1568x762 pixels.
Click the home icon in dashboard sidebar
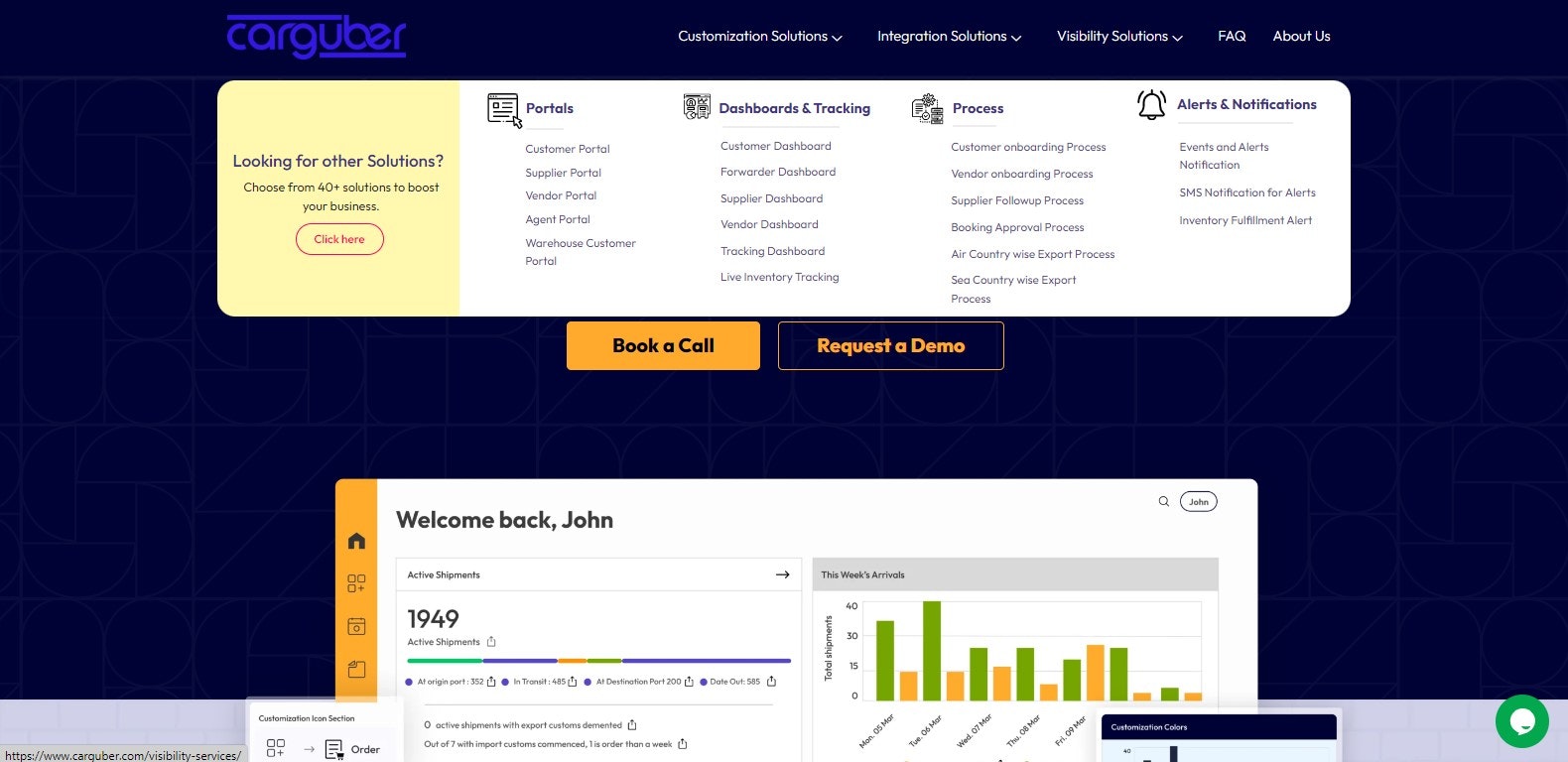pyautogui.click(x=356, y=541)
